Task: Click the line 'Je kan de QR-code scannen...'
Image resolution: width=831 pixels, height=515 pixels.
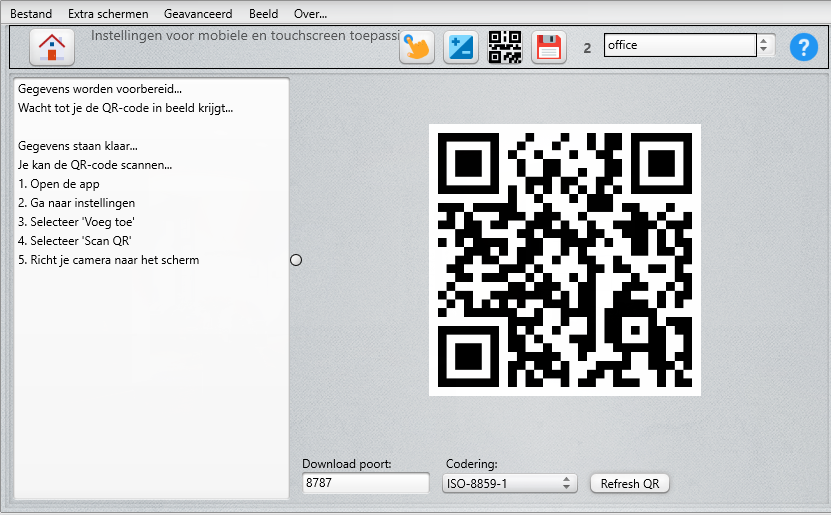Action: coord(95,165)
